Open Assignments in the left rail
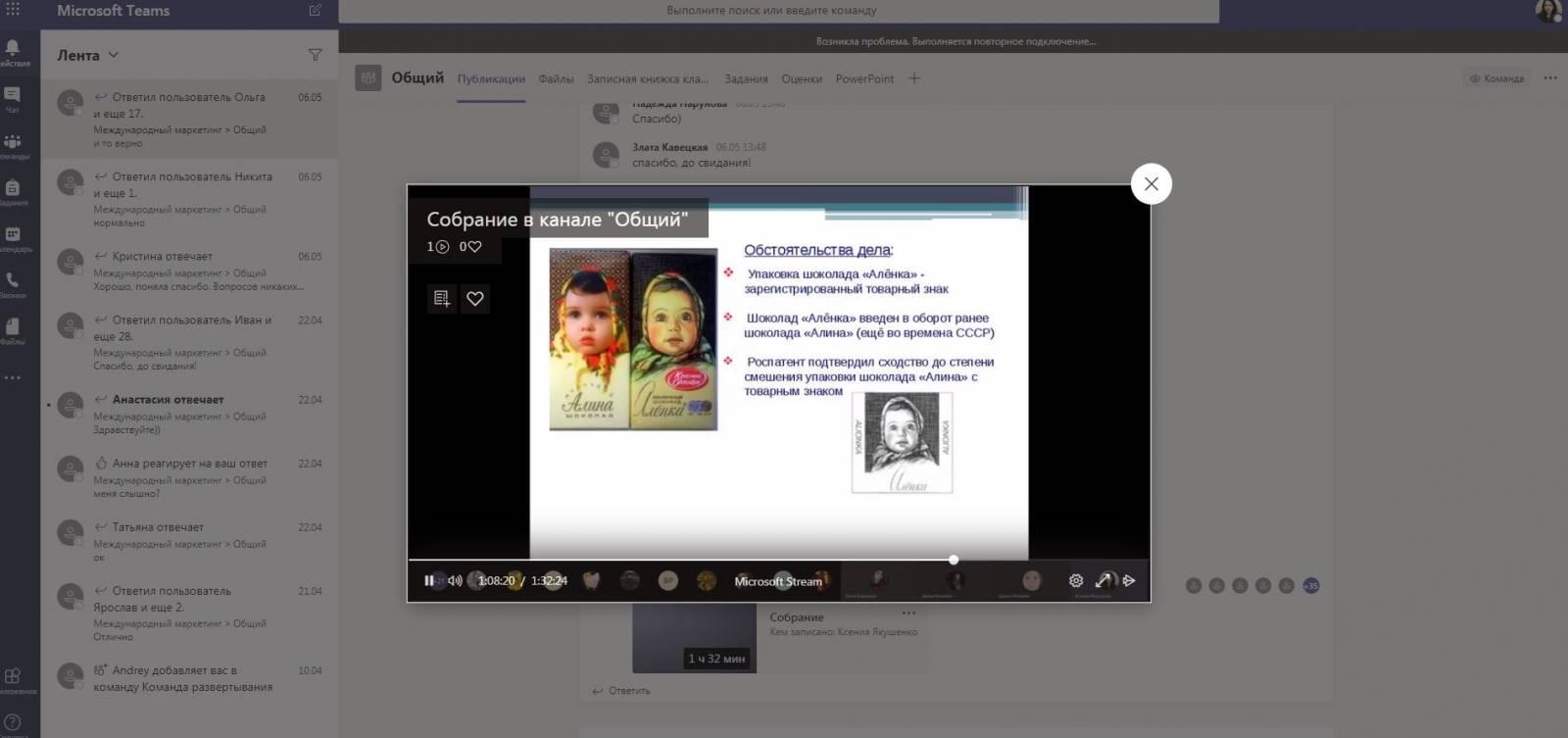Viewport: 1568px width, 738px height. pos(13,191)
